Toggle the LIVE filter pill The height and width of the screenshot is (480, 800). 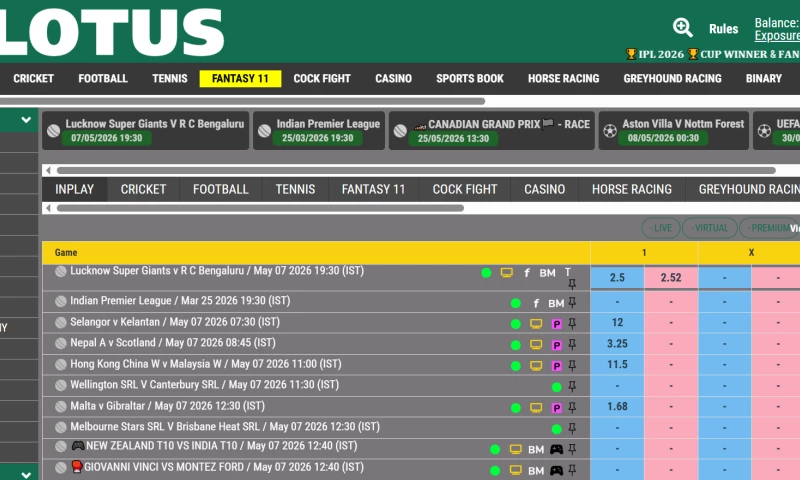coord(661,228)
